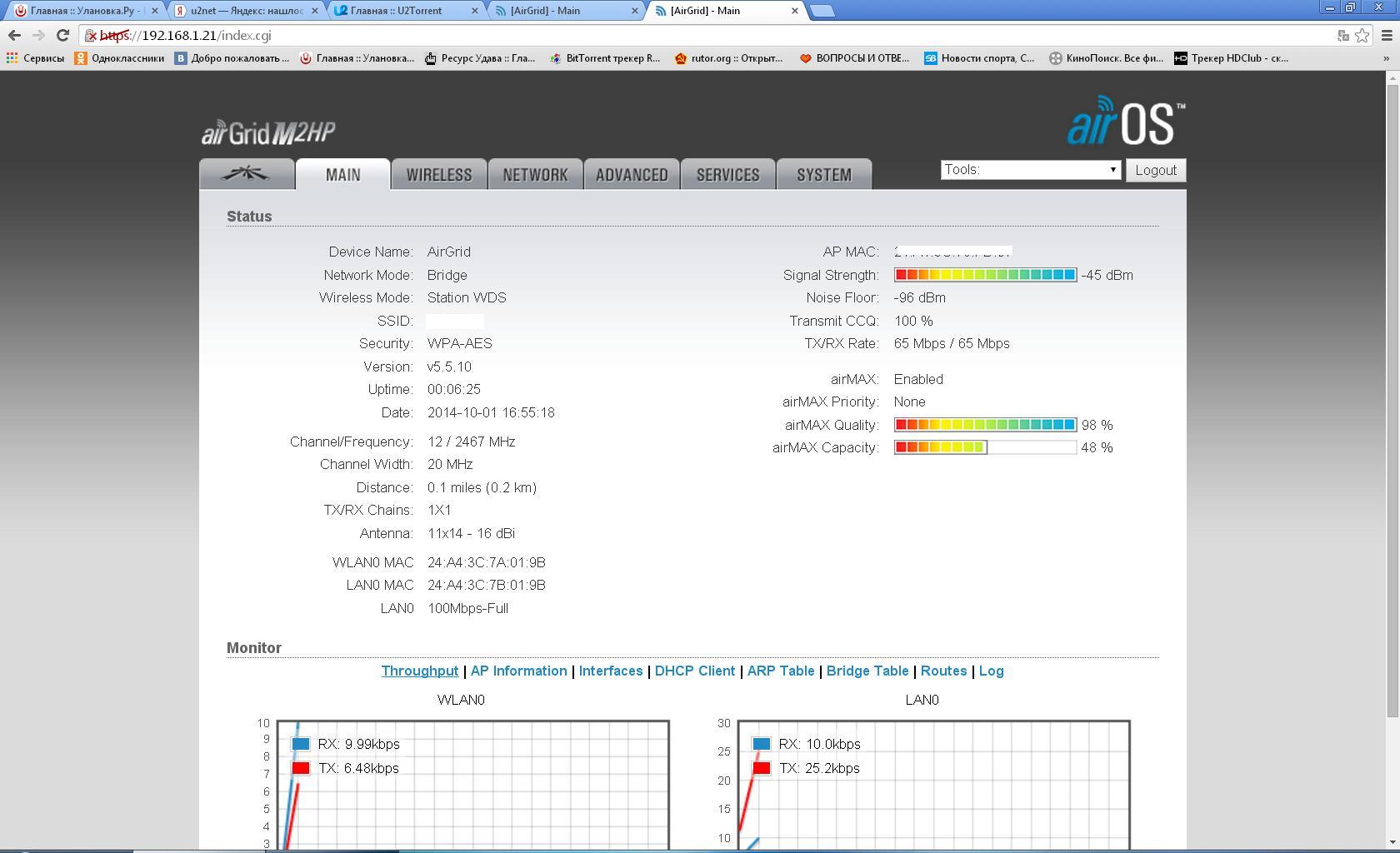
Task: Reload the current page
Action: coord(62,35)
